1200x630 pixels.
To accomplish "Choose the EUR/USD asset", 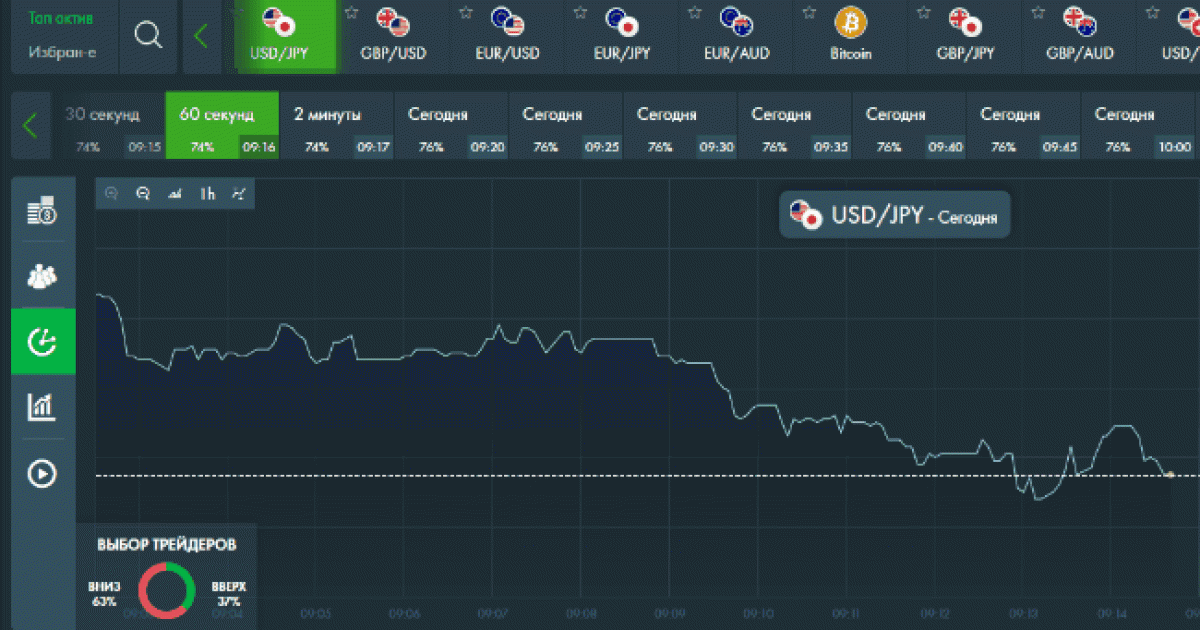I will (508, 37).
